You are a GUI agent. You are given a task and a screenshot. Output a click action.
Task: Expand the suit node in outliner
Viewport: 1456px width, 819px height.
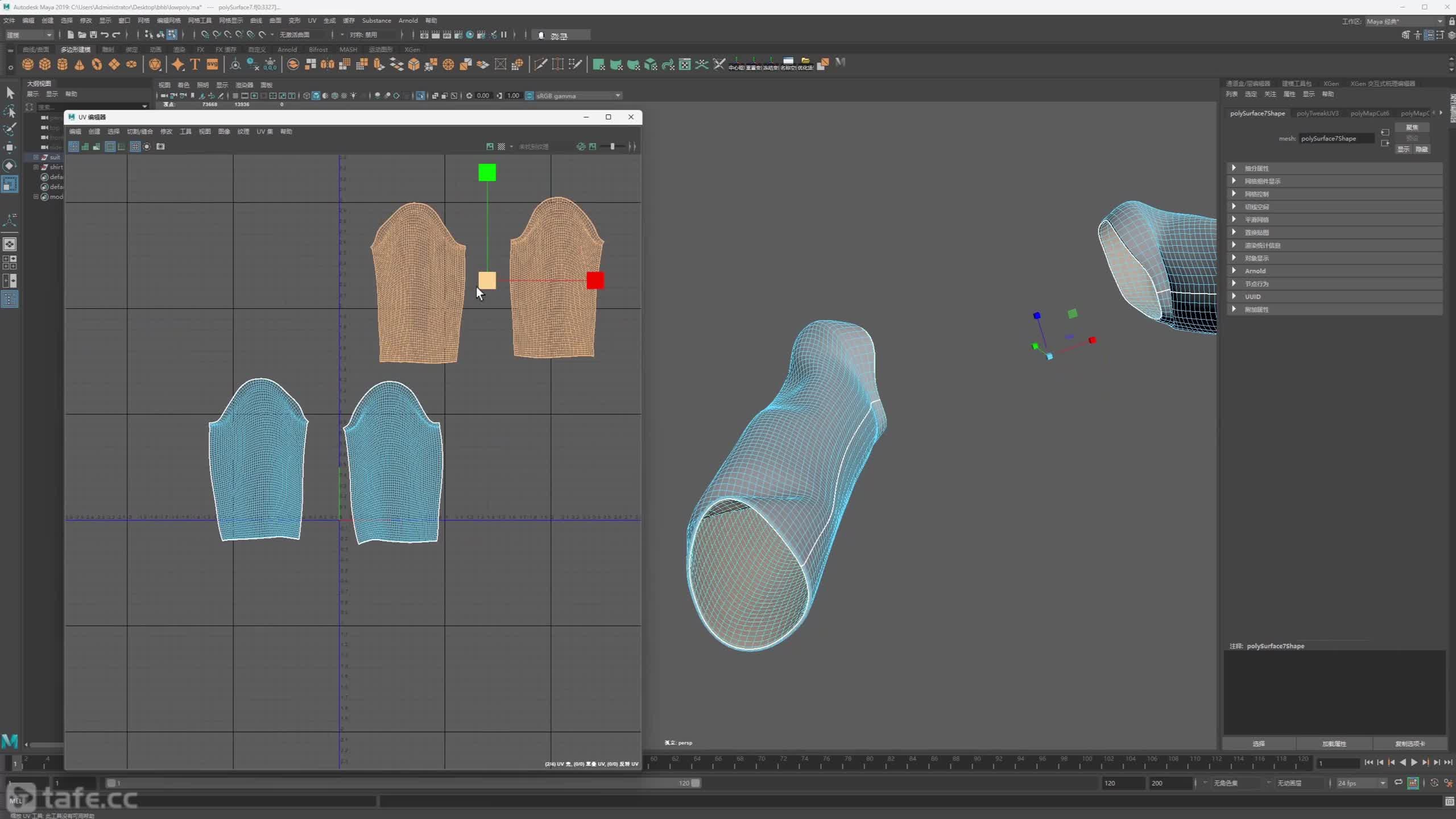click(36, 157)
